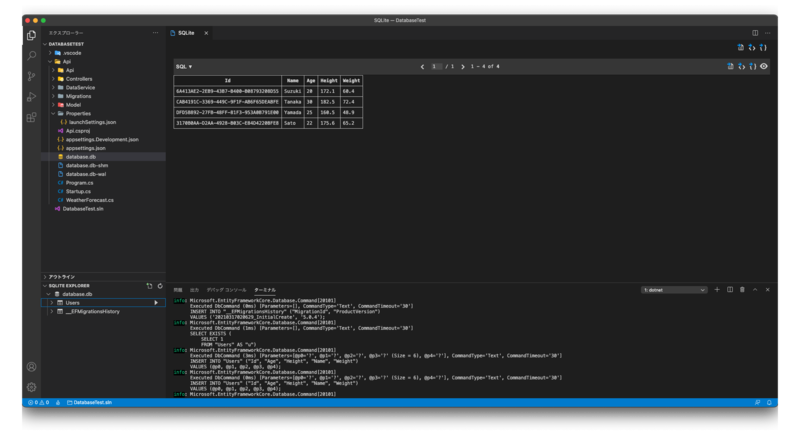Kill terminal with the trash icon
The image size is (800, 436).
742,290
